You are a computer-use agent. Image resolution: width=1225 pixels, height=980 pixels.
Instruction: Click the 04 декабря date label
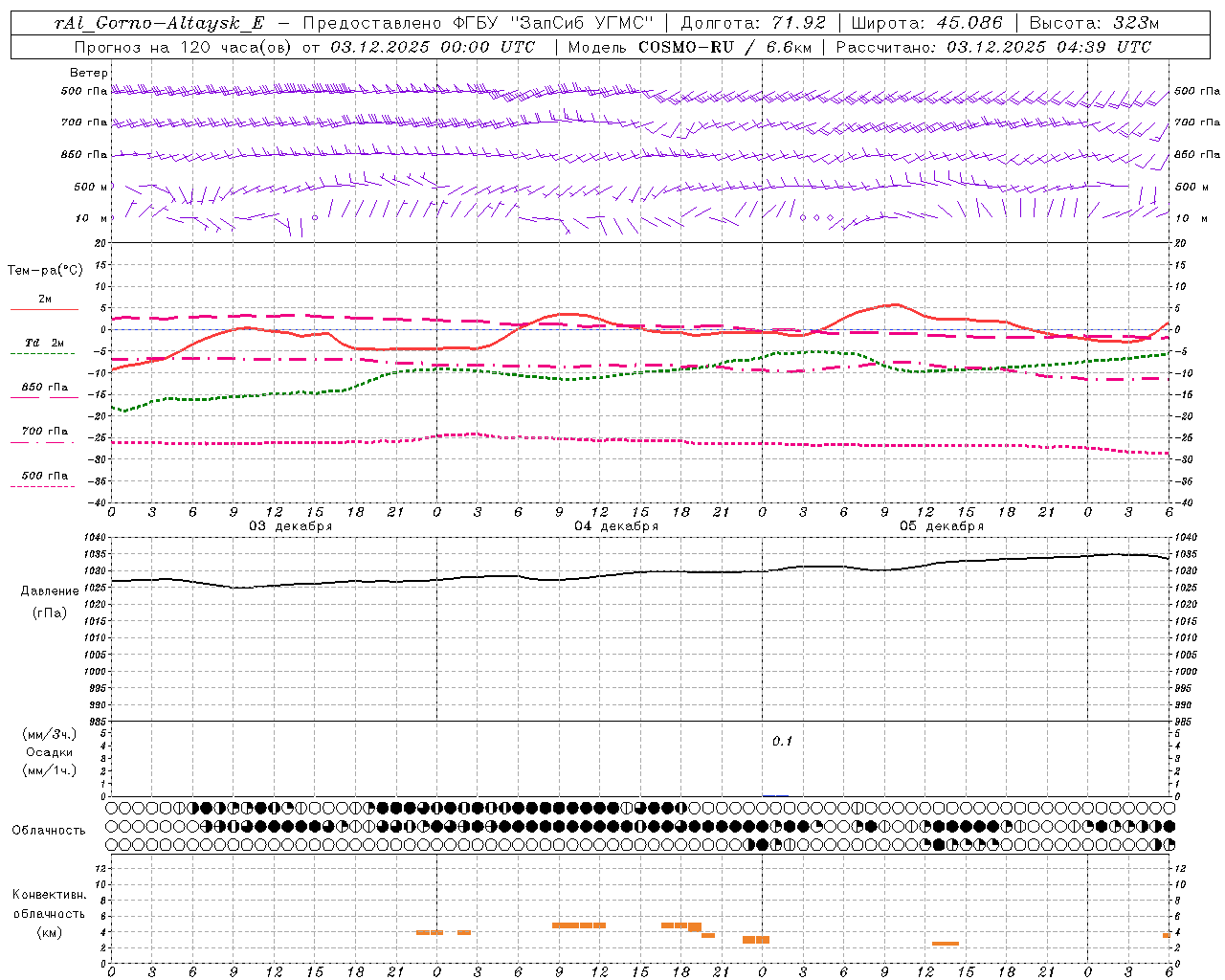(616, 526)
